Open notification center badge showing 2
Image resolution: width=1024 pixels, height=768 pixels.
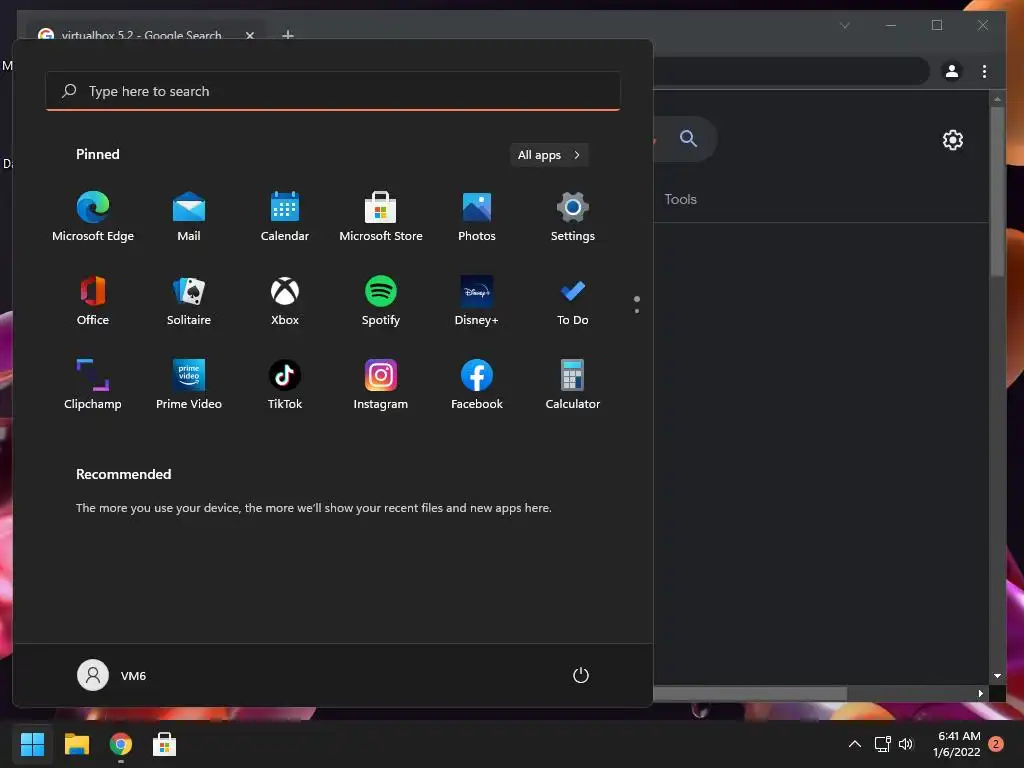(996, 744)
